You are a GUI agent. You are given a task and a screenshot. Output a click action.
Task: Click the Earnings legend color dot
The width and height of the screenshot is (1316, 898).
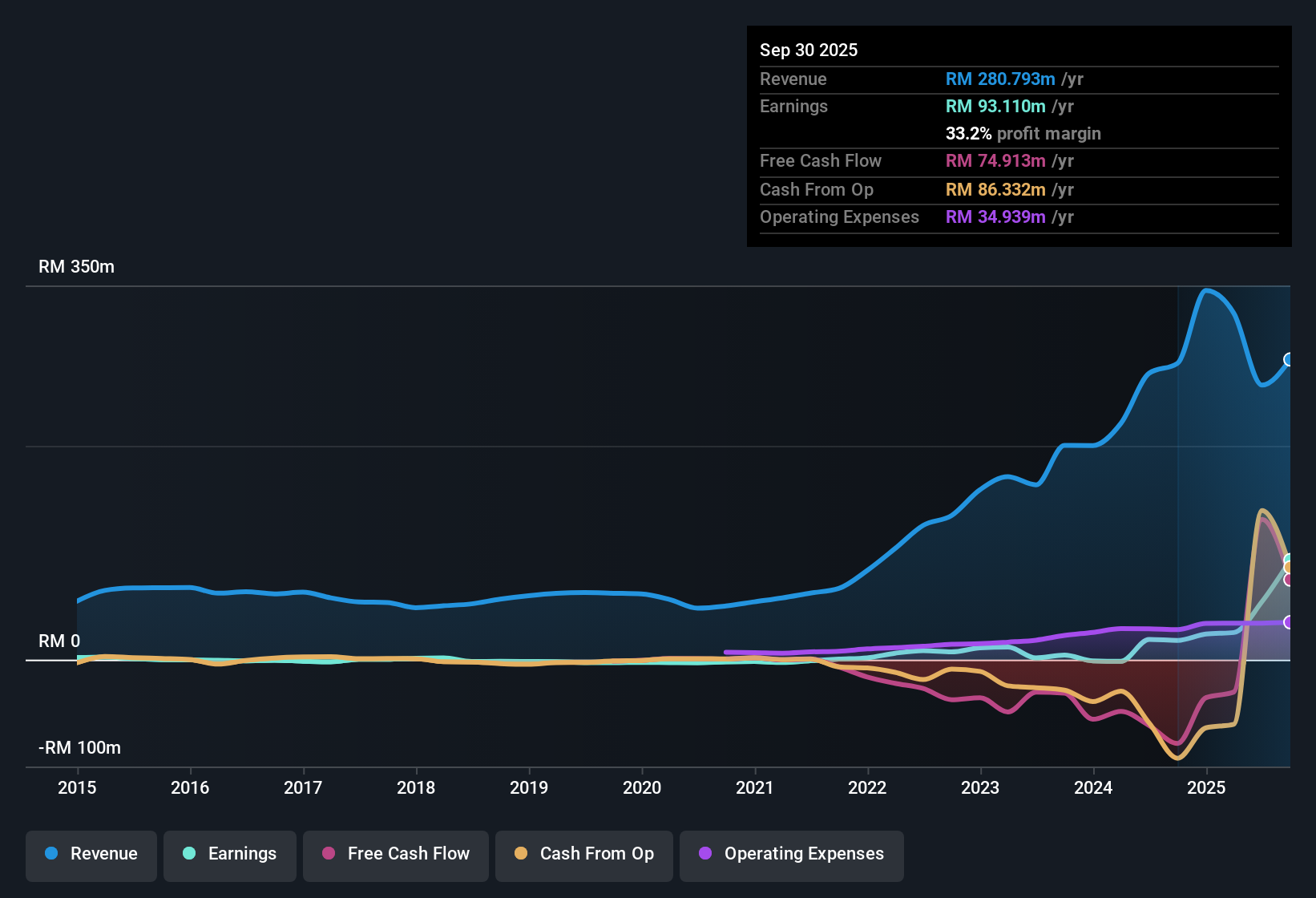click(189, 854)
